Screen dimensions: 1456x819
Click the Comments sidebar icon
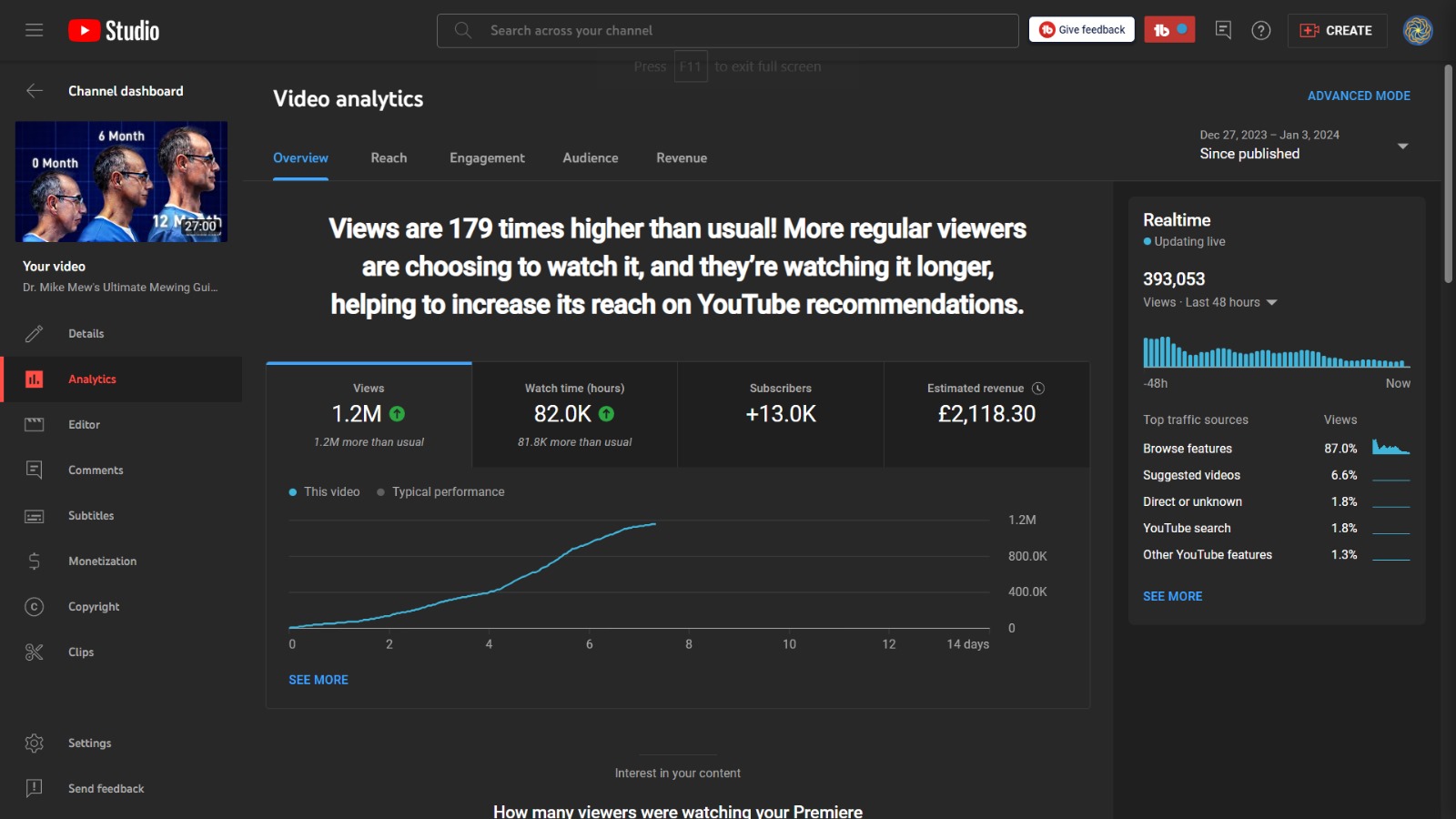click(x=35, y=470)
